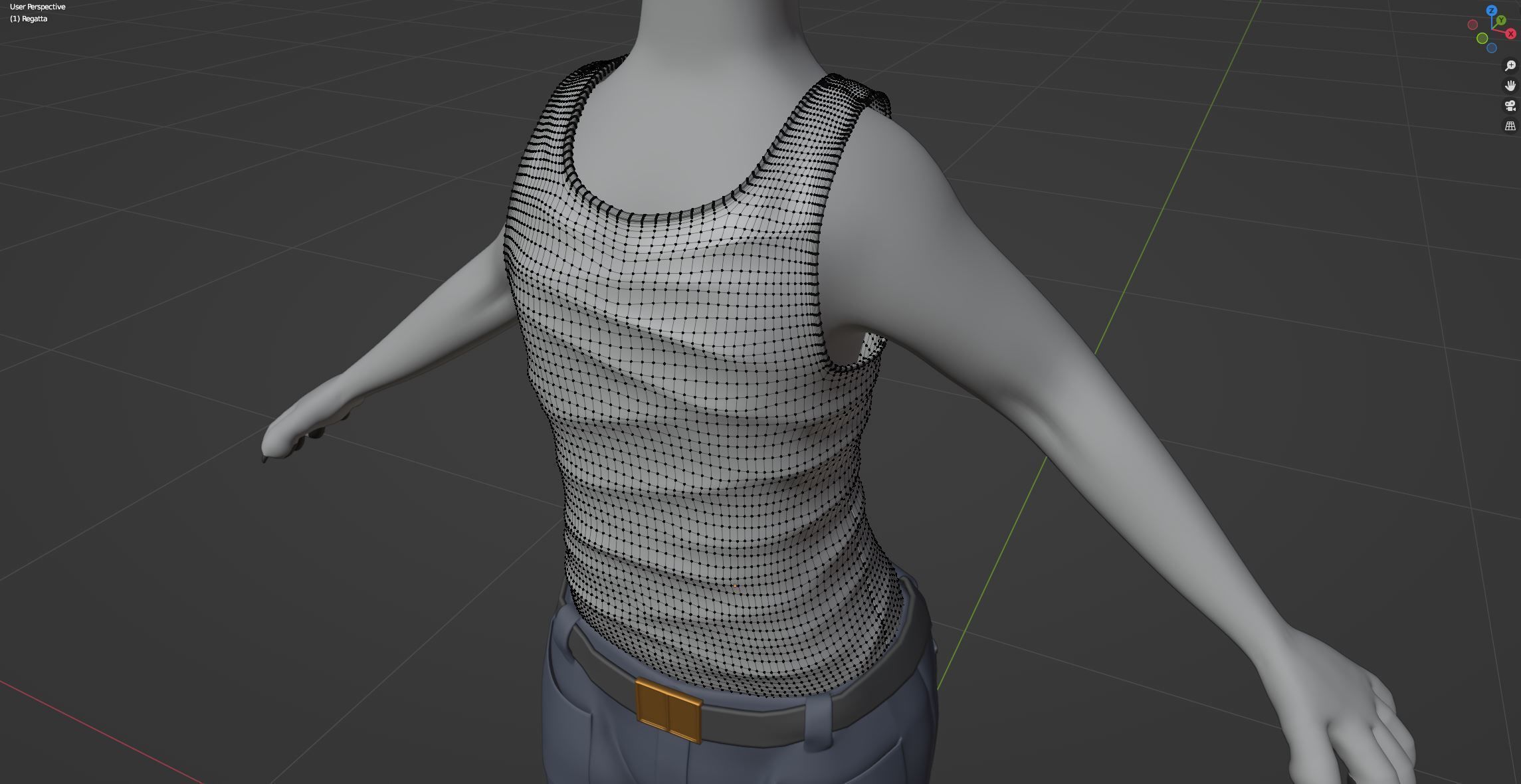Click the hand pan-view icon
Image resolution: width=1521 pixels, height=784 pixels.
click(x=1510, y=85)
